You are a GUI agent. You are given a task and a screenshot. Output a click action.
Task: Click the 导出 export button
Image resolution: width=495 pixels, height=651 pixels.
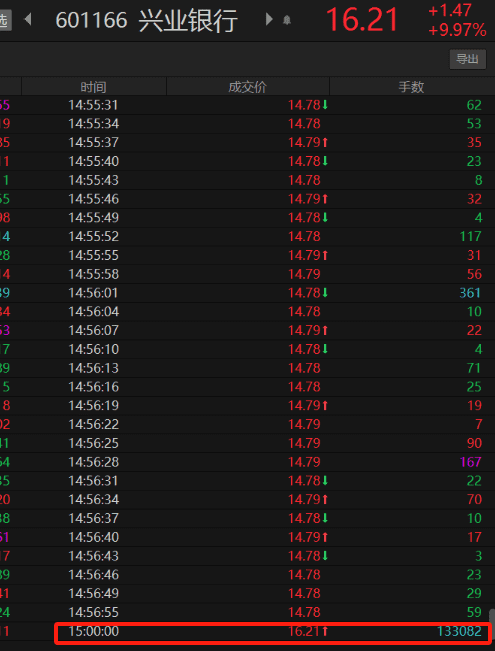pos(468,59)
